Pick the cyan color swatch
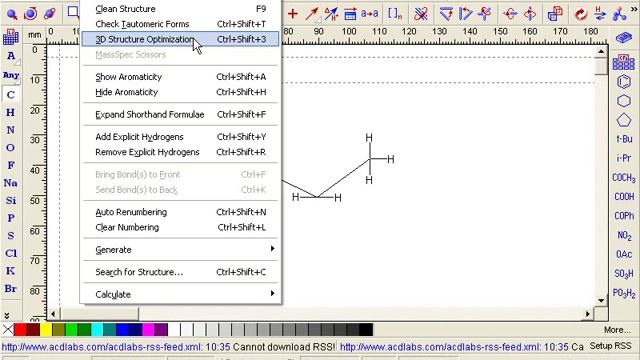Screen dimensions: 640x360 point(97,329)
